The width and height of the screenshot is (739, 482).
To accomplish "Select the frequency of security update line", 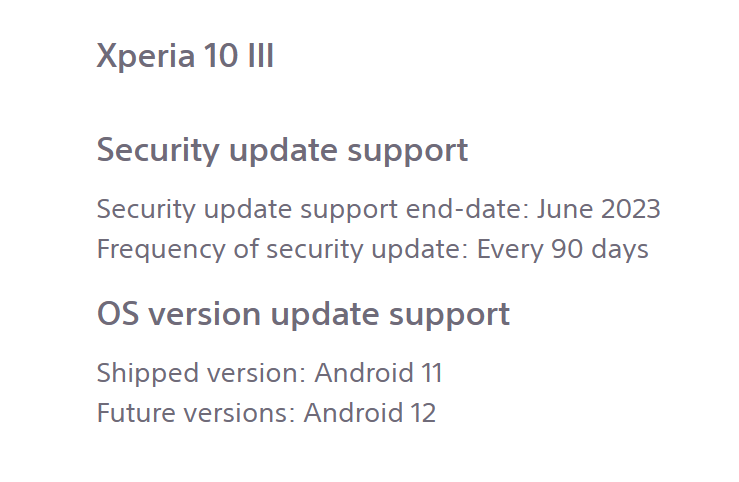I will 372,249.
